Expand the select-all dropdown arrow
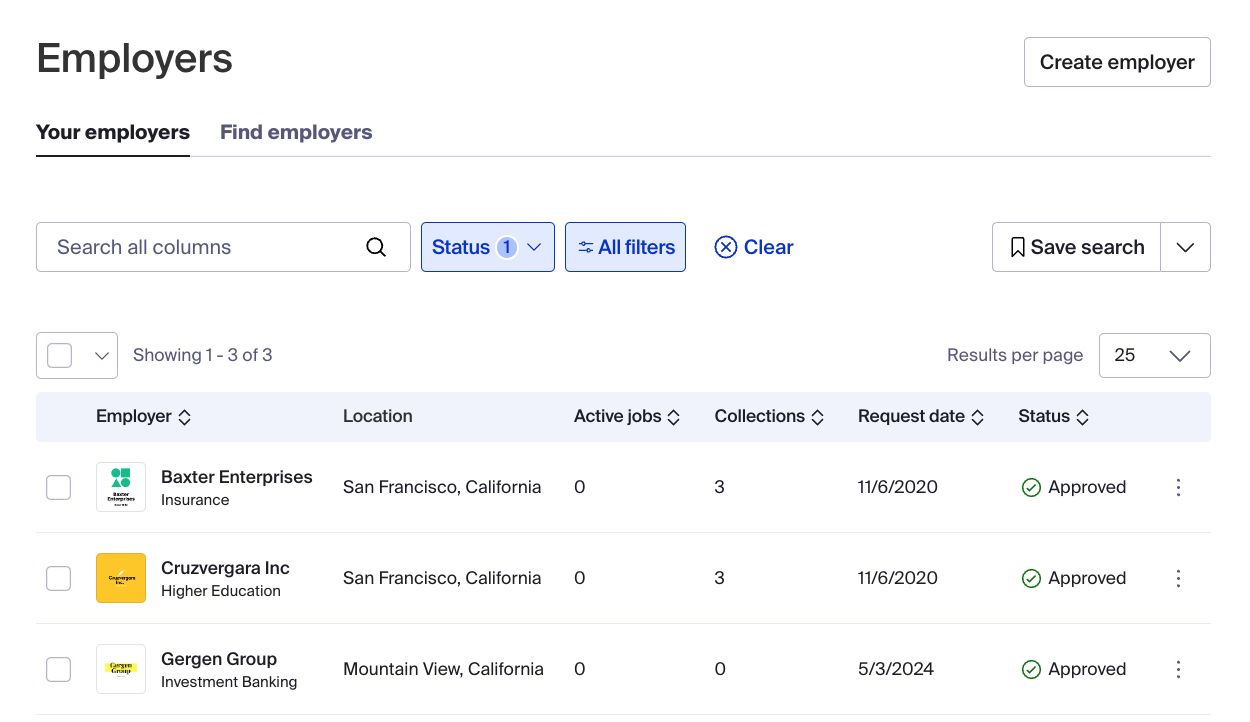 click(x=100, y=355)
